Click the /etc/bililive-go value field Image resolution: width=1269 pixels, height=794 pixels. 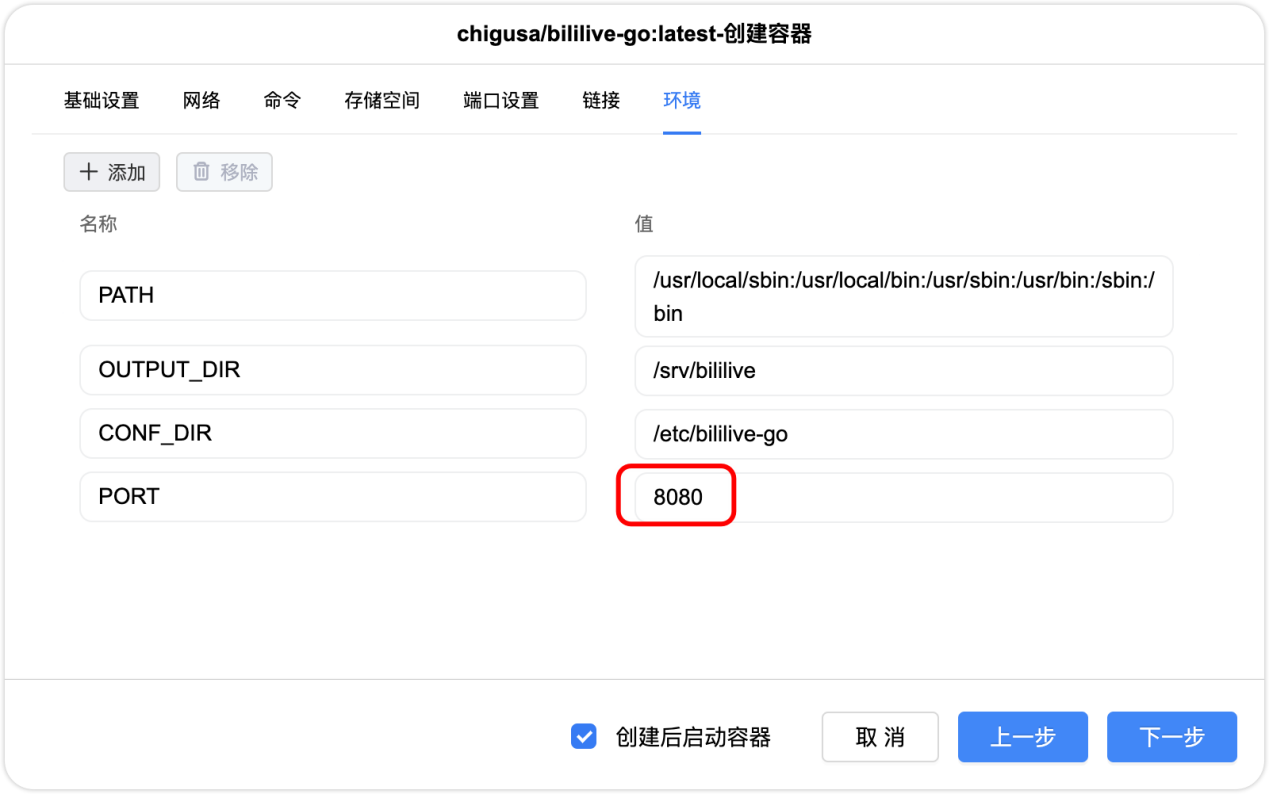(x=903, y=434)
